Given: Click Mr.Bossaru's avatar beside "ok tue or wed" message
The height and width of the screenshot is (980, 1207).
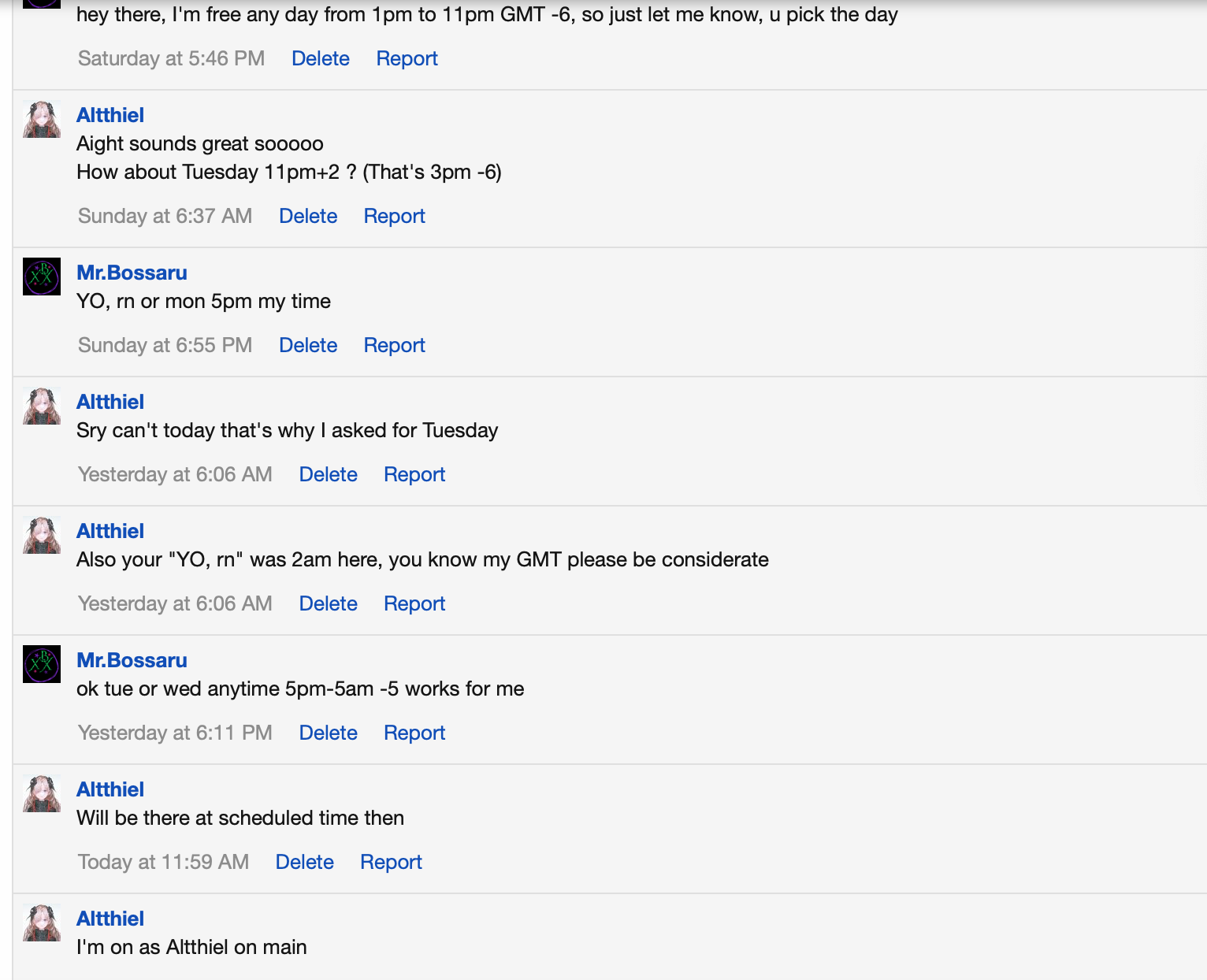Looking at the screenshot, I should click(42, 664).
